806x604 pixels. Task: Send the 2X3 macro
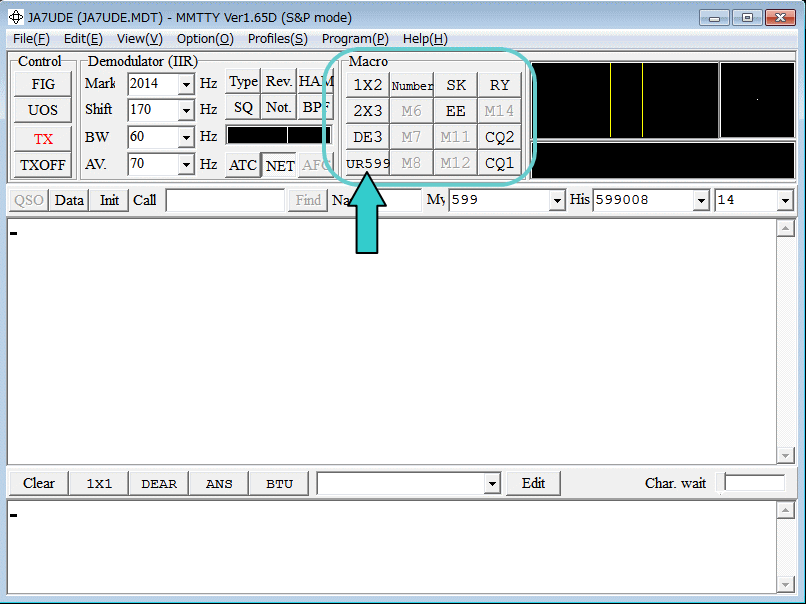368,111
